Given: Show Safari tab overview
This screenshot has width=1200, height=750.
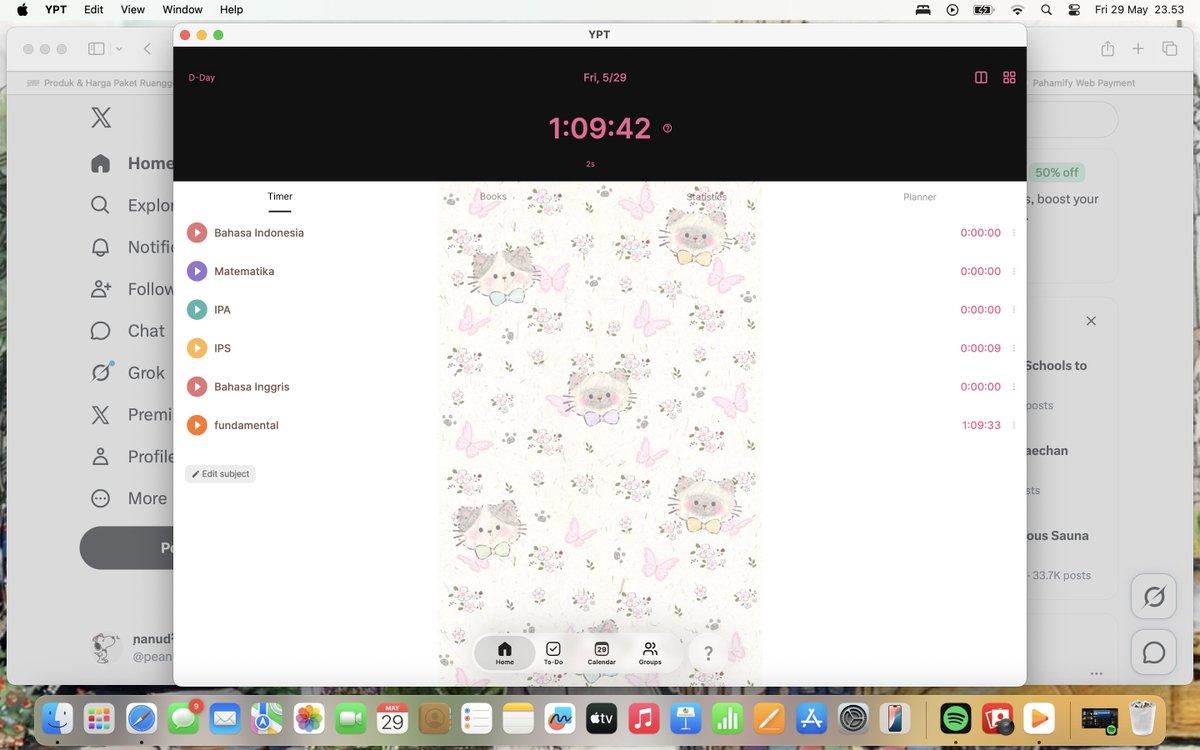Looking at the screenshot, I should (x=1169, y=48).
